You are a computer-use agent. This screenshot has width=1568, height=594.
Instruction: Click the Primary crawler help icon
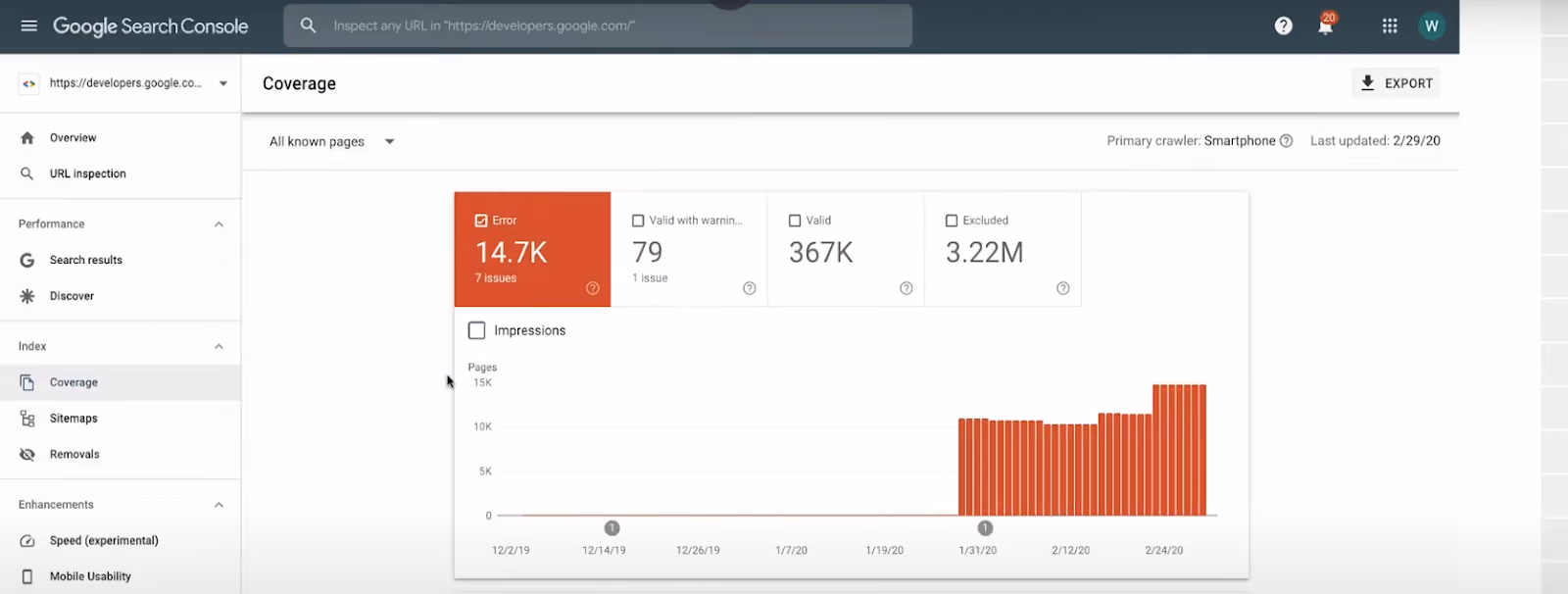click(x=1286, y=141)
